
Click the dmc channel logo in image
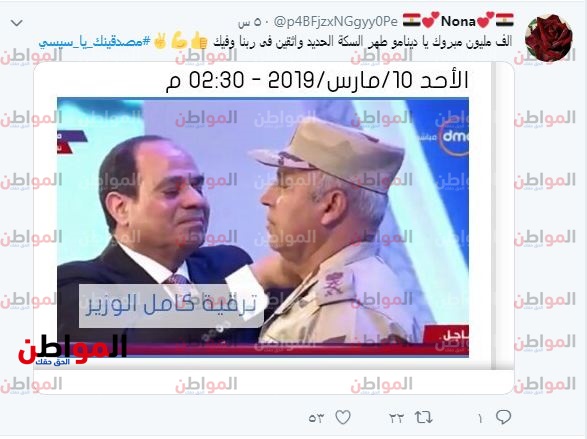pyautogui.click(x=454, y=137)
